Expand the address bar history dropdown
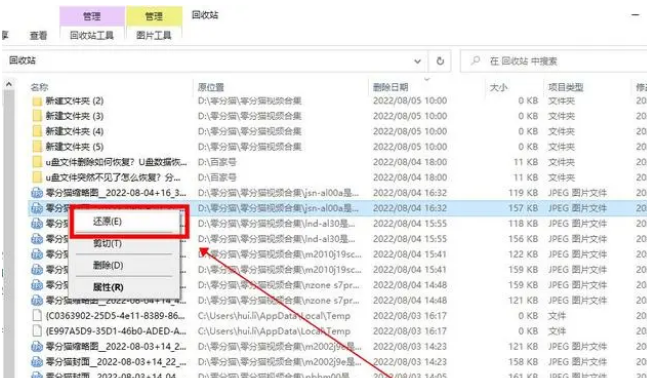The image size is (647, 378). [418, 61]
